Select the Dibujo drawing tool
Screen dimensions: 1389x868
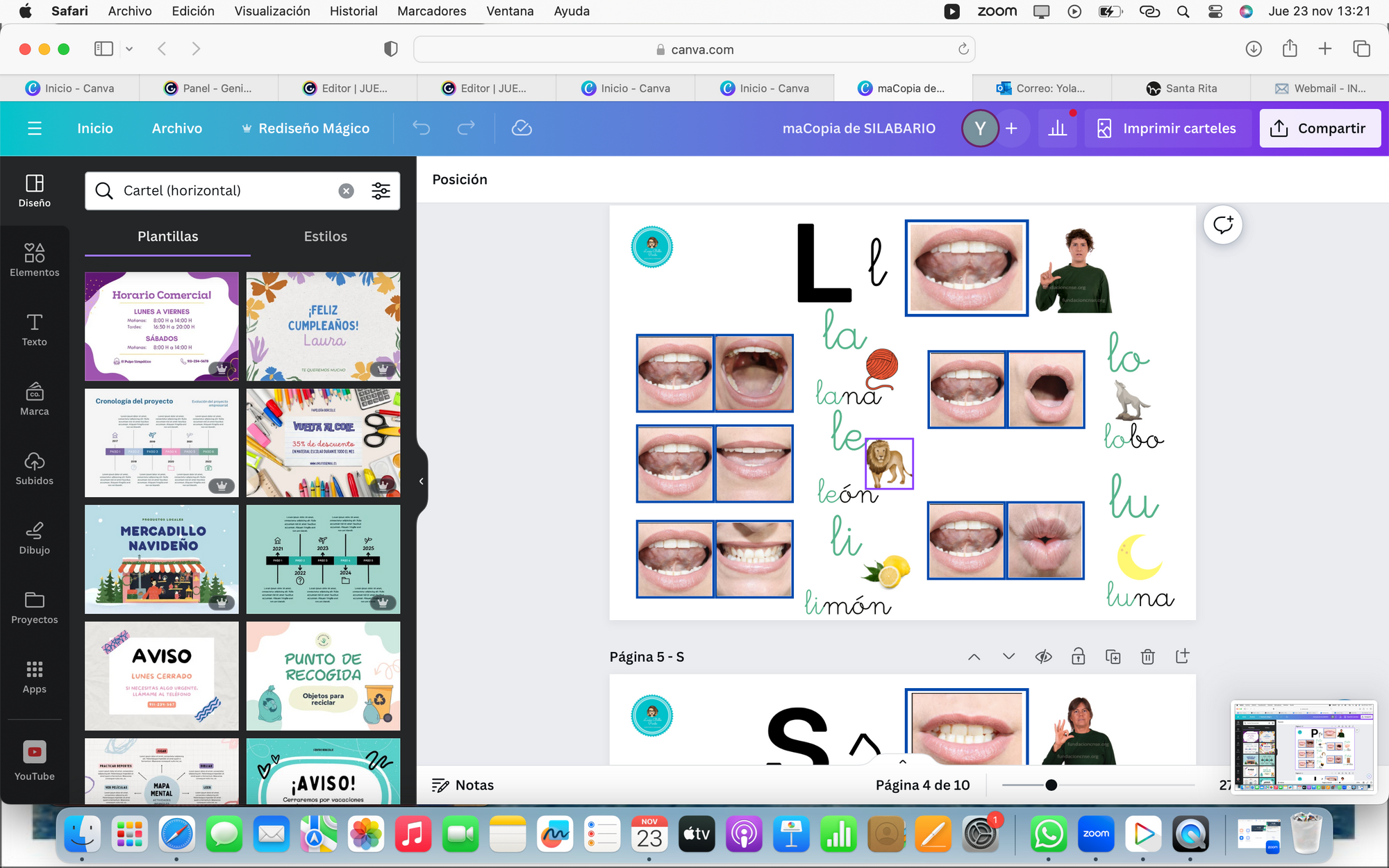coord(34,537)
